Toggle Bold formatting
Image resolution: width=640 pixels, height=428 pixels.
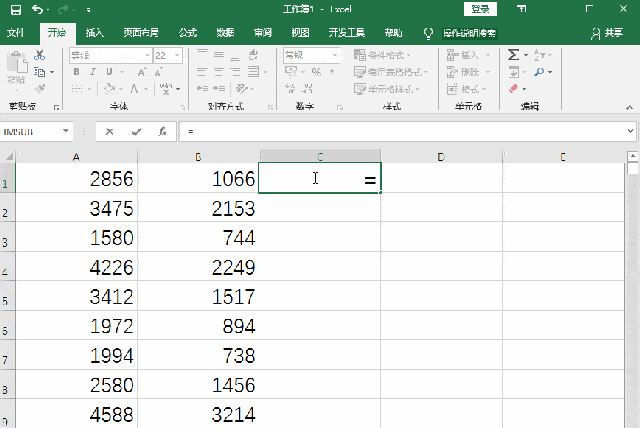pos(76,72)
